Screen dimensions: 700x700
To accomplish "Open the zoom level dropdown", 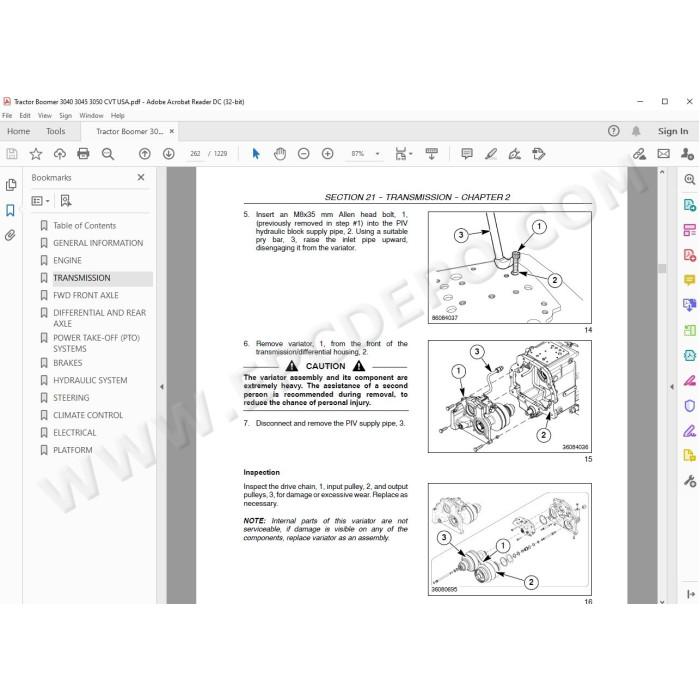I will (377, 154).
